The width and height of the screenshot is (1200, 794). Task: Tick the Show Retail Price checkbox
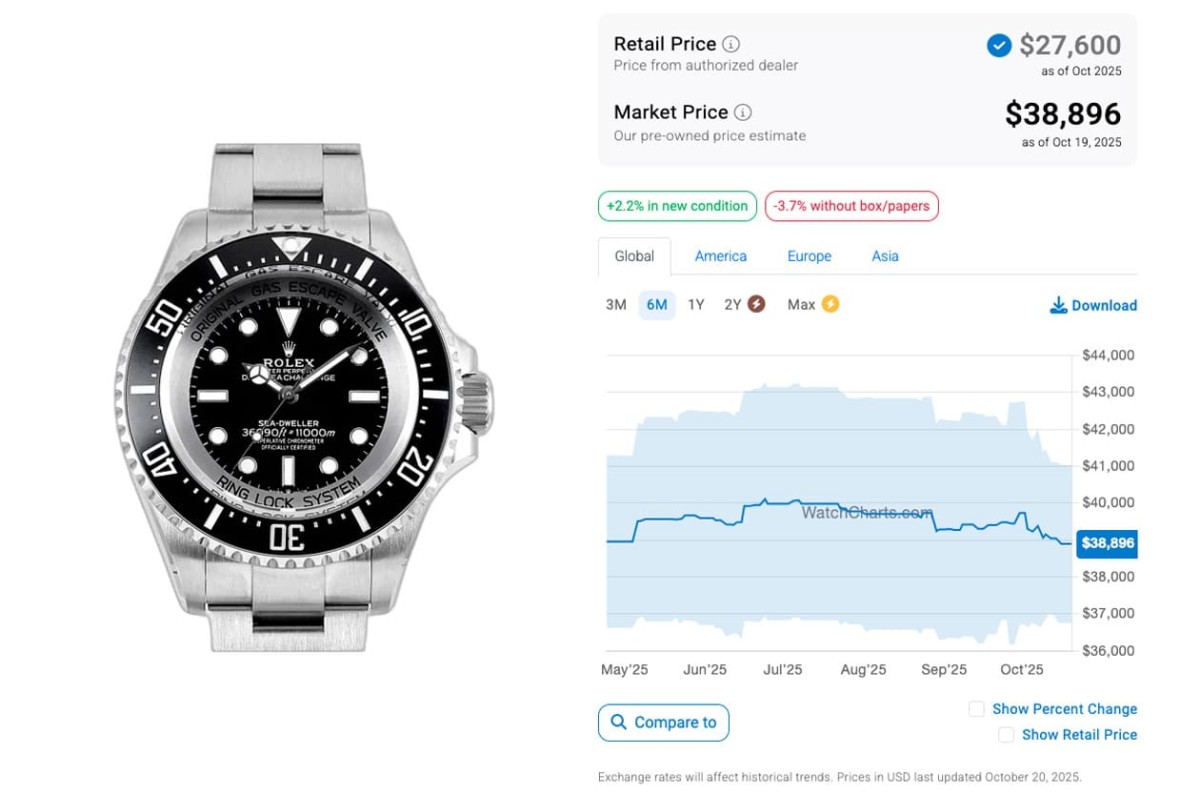point(1006,735)
